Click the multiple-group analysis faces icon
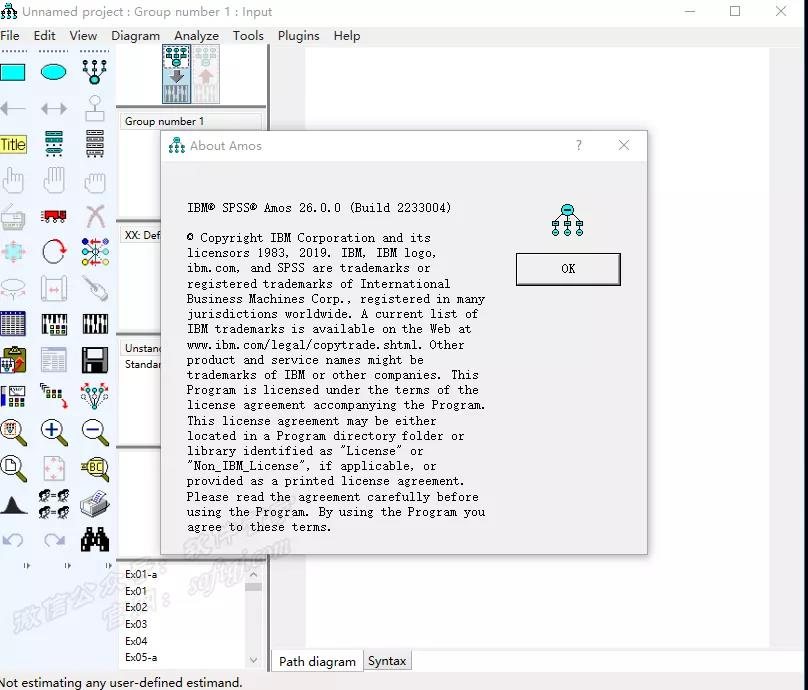The image size is (808, 690). [54, 504]
